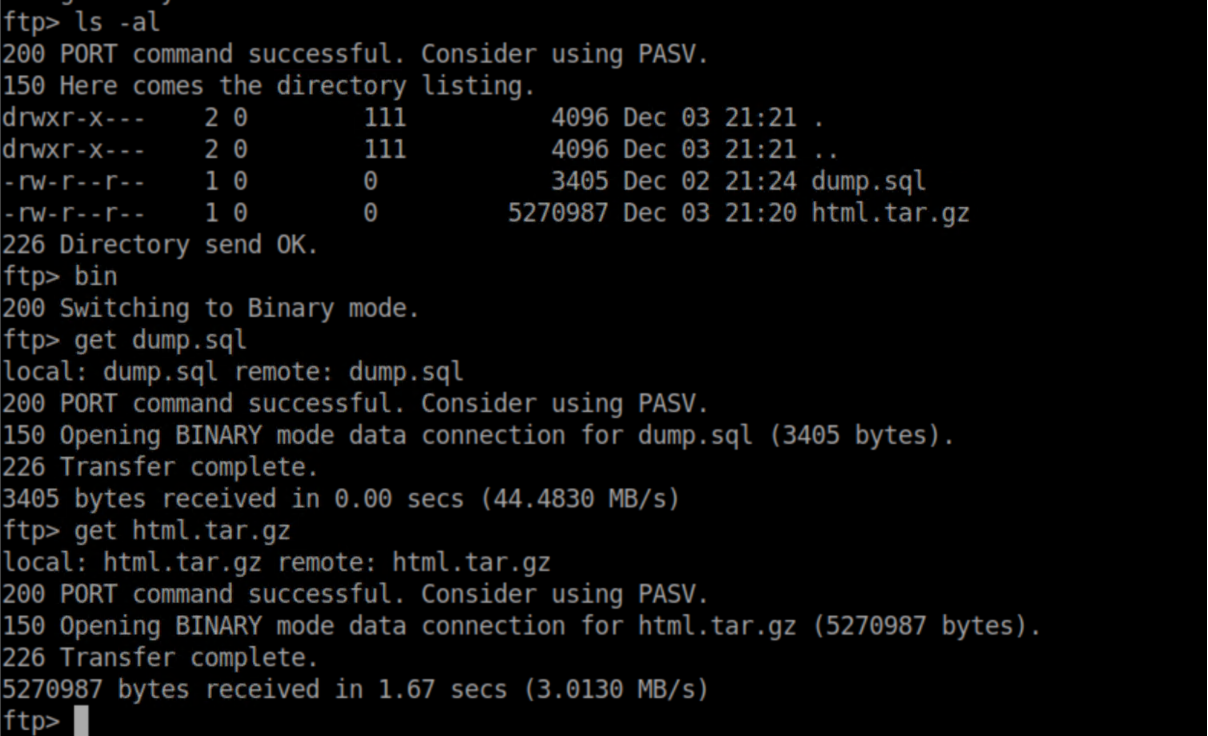1208x736 pixels.
Task: Click the double-dot parent directory entry
Action: click(825, 152)
